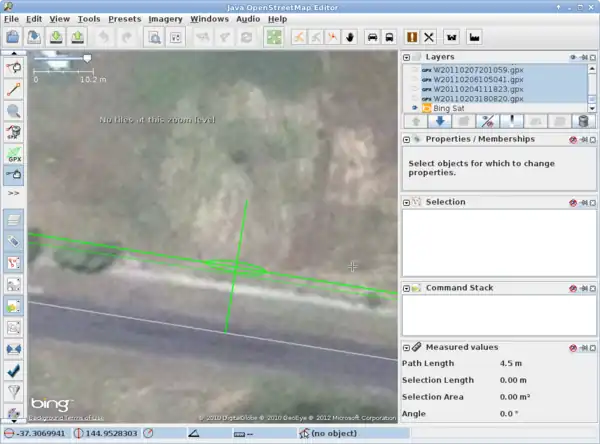This screenshot has width=600, height=444.
Task: Move selected layer down with blue arrow
Action: pos(439,121)
